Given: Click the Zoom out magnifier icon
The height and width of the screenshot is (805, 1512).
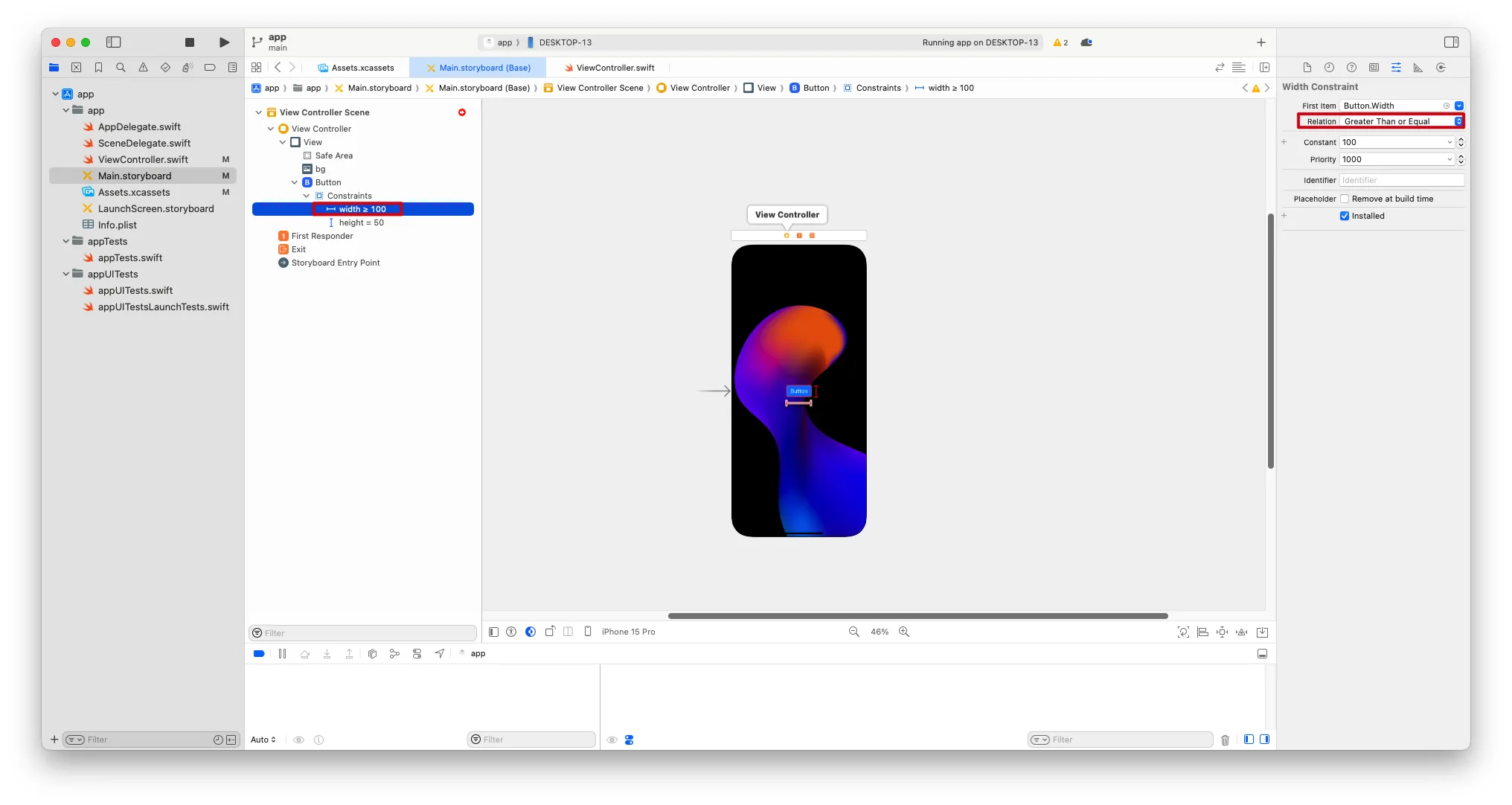Looking at the screenshot, I should [x=854, y=632].
